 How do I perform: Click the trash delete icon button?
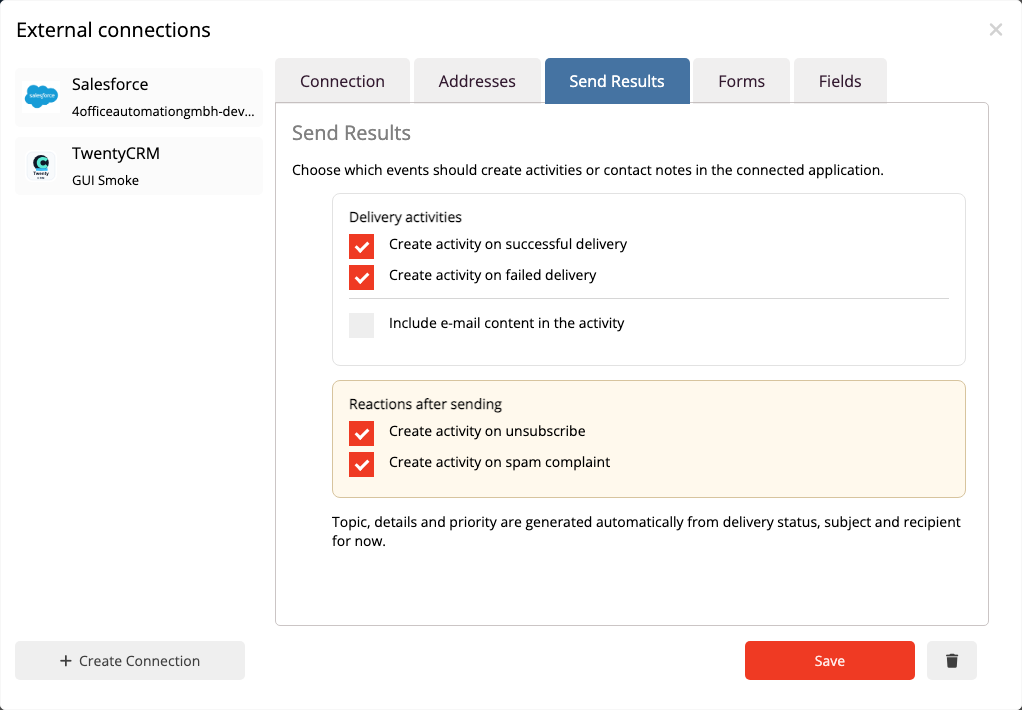click(952, 660)
